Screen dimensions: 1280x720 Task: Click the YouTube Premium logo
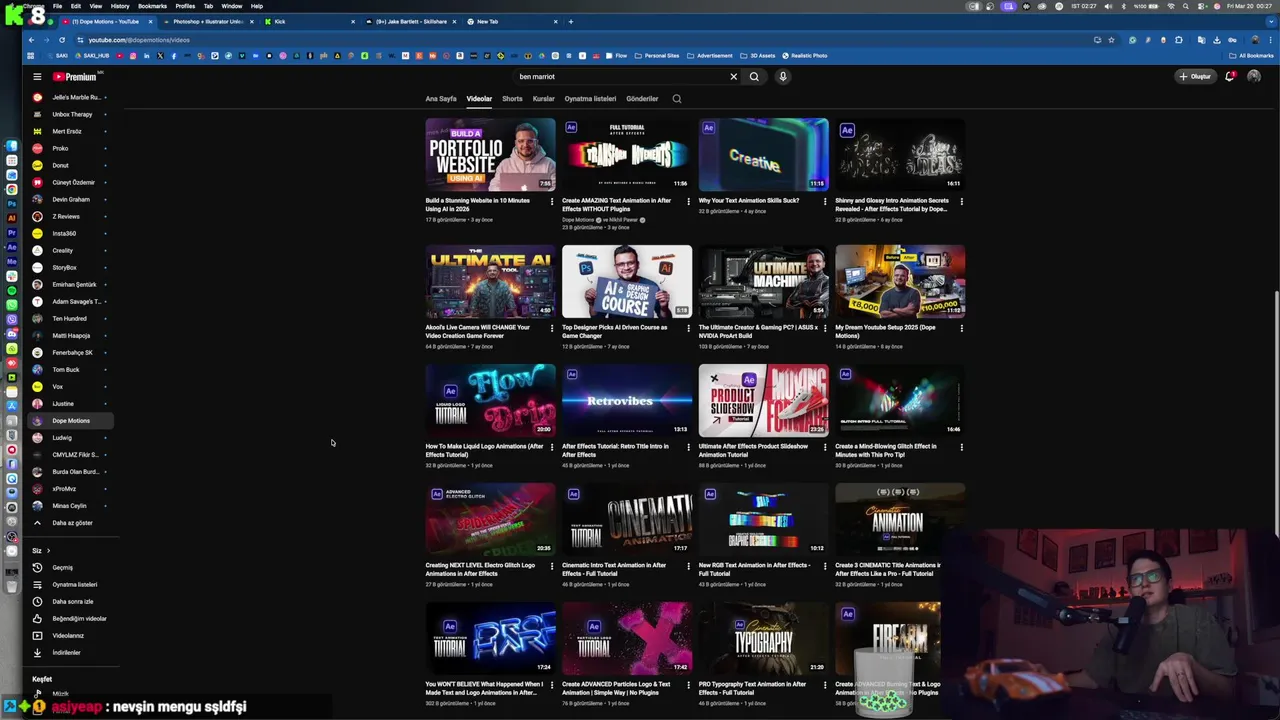[x=76, y=77]
